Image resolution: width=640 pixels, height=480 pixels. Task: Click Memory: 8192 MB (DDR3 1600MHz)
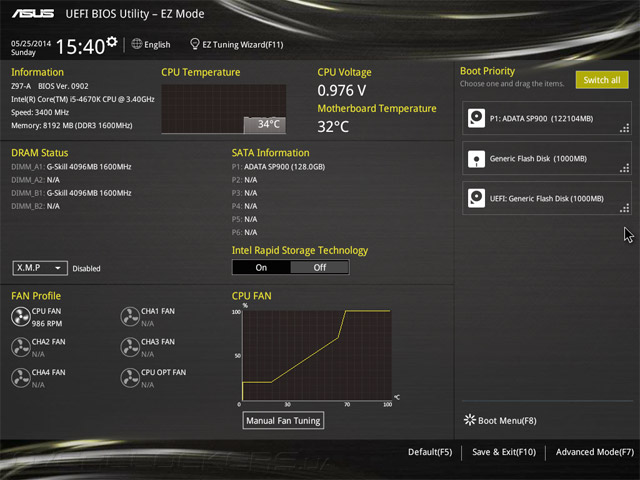[72, 125]
